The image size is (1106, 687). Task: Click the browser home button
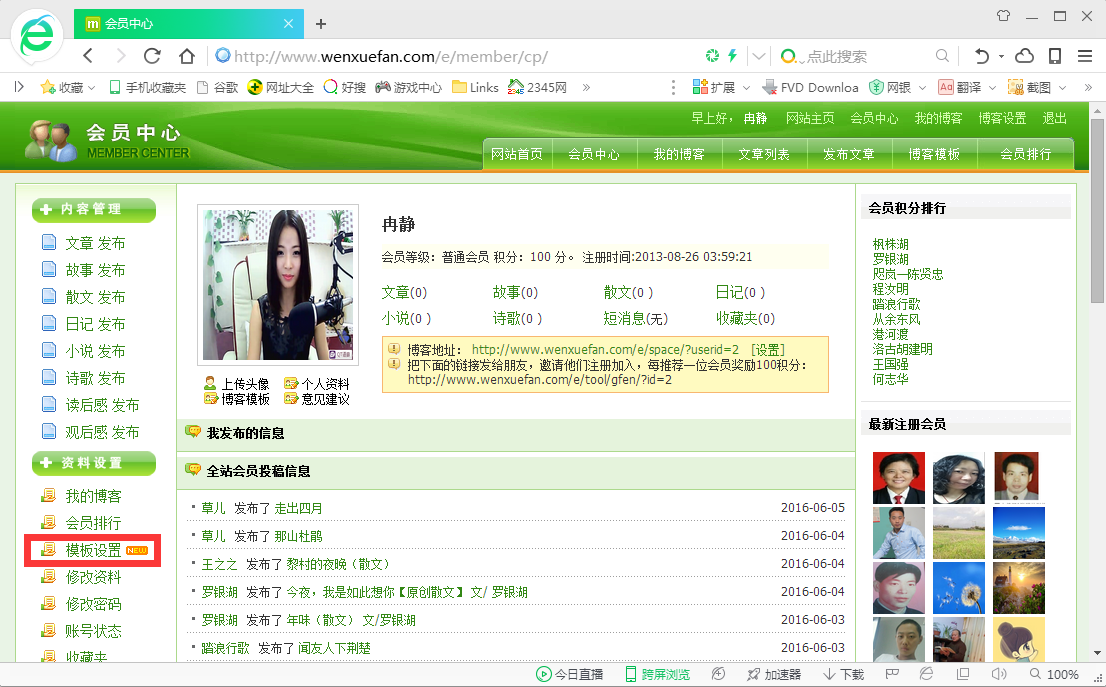(x=186, y=56)
